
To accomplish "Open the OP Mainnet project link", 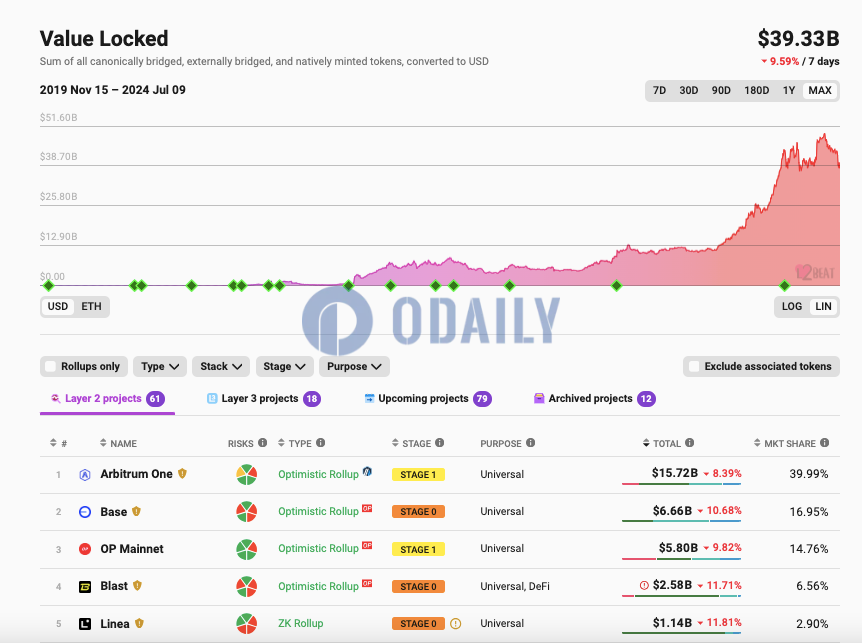I will click(132, 549).
